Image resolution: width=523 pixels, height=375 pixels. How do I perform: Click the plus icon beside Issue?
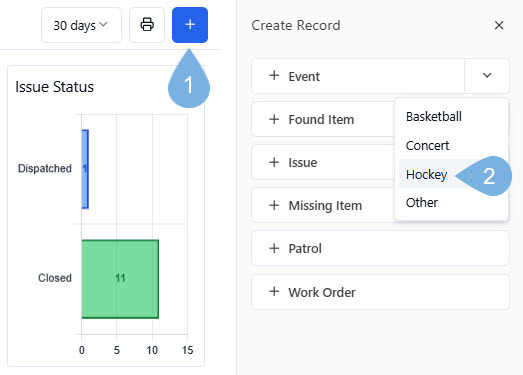274,162
